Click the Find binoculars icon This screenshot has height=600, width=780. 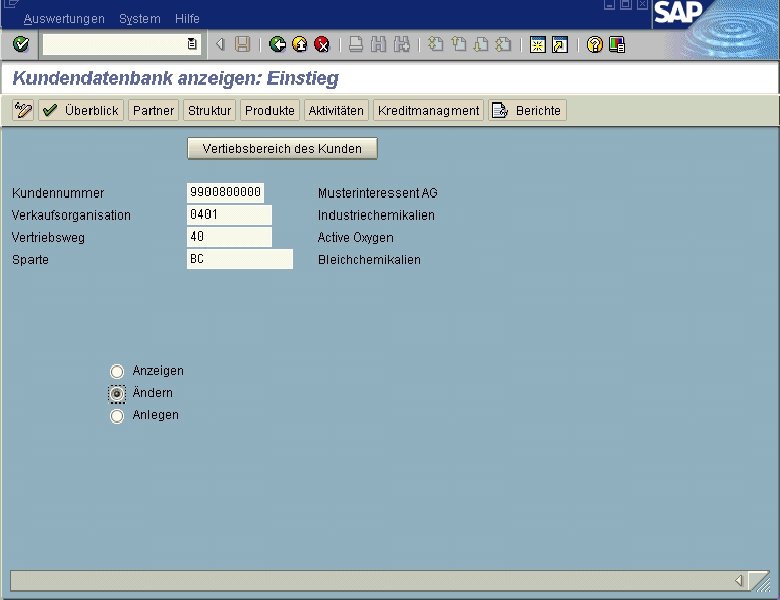pos(379,45)
